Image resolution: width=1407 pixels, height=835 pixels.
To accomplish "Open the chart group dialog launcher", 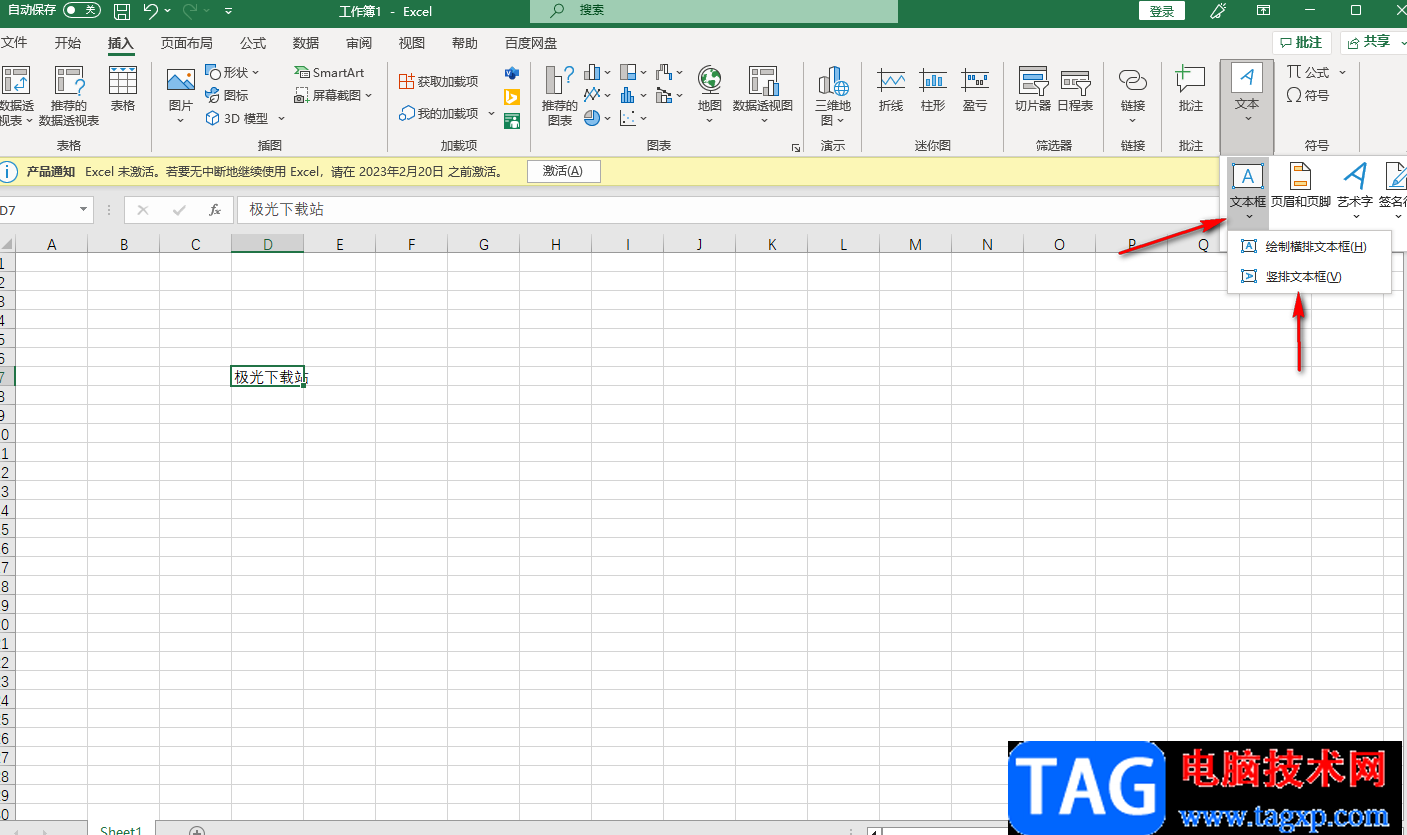I will [796, 148].
